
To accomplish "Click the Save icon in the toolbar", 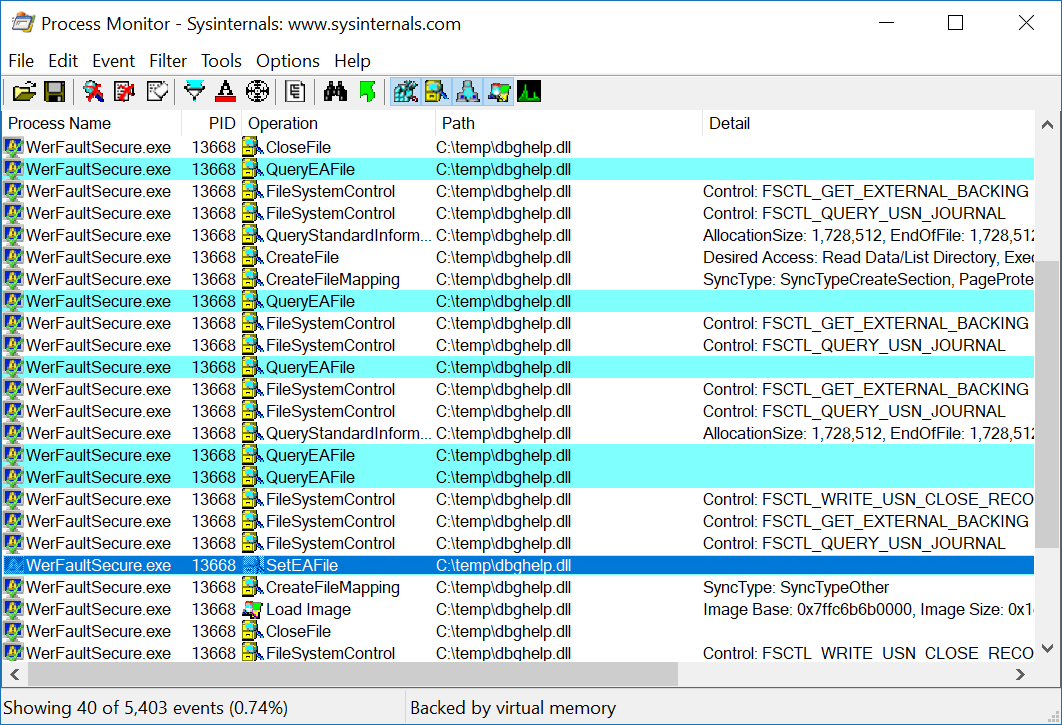I will click(55, 92).
